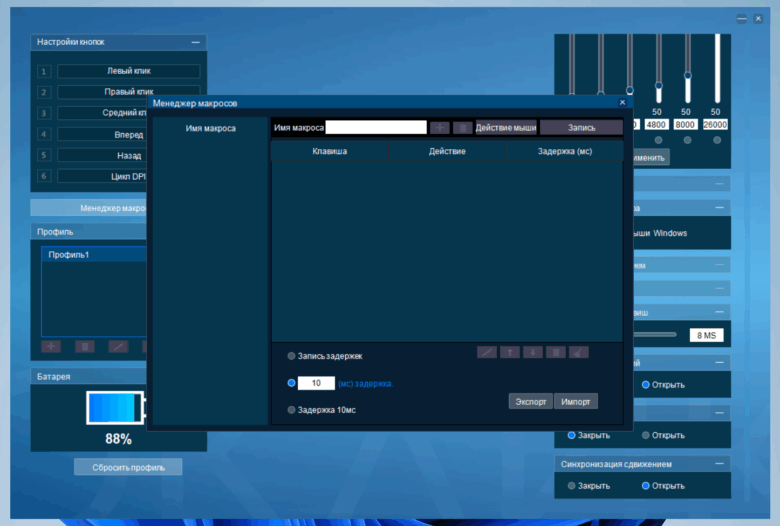
Task: Click the Экспорт button
Action: [531, 402]
